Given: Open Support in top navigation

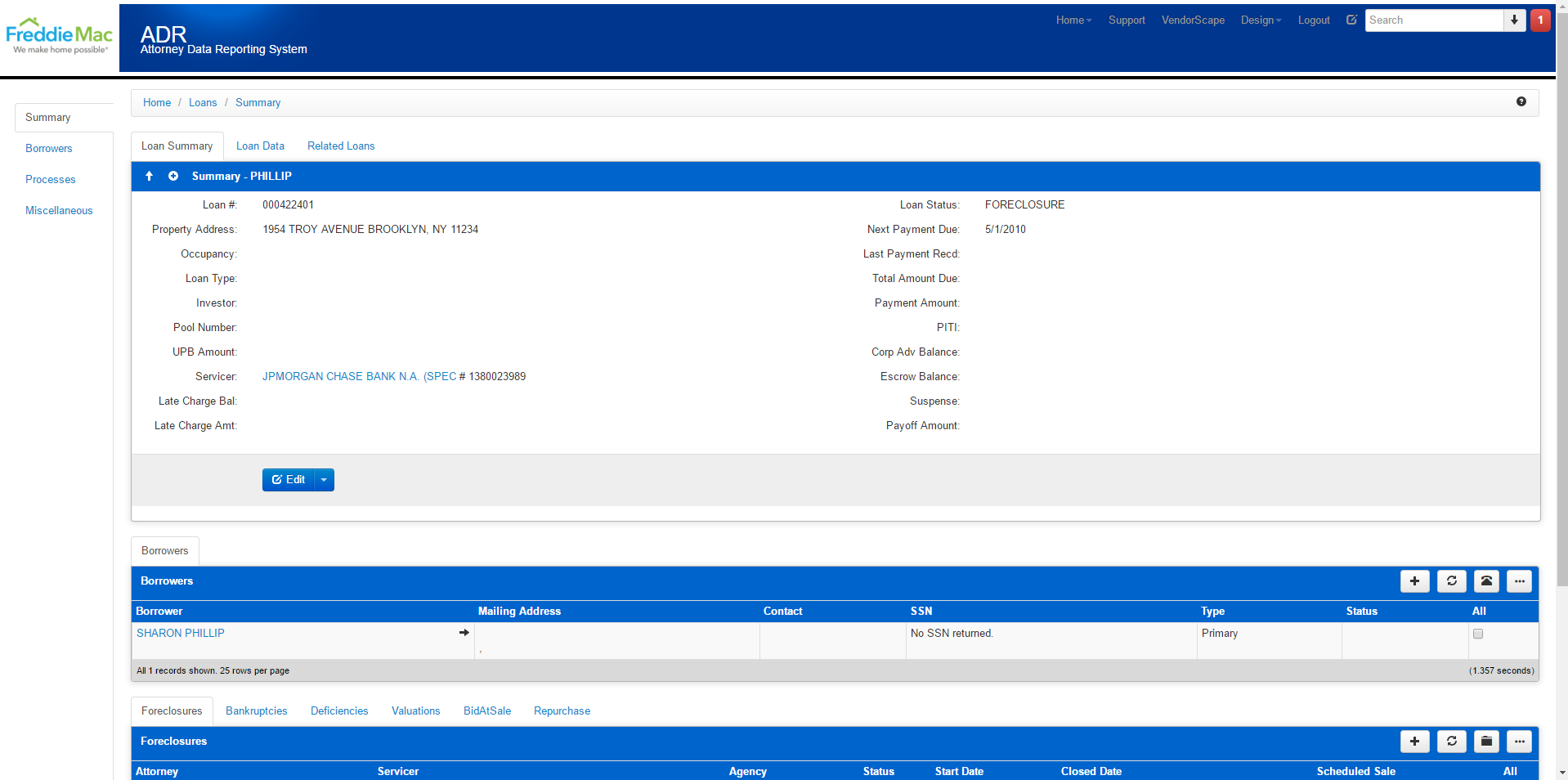Looking at the screenshot, I should click(1127, 20).
